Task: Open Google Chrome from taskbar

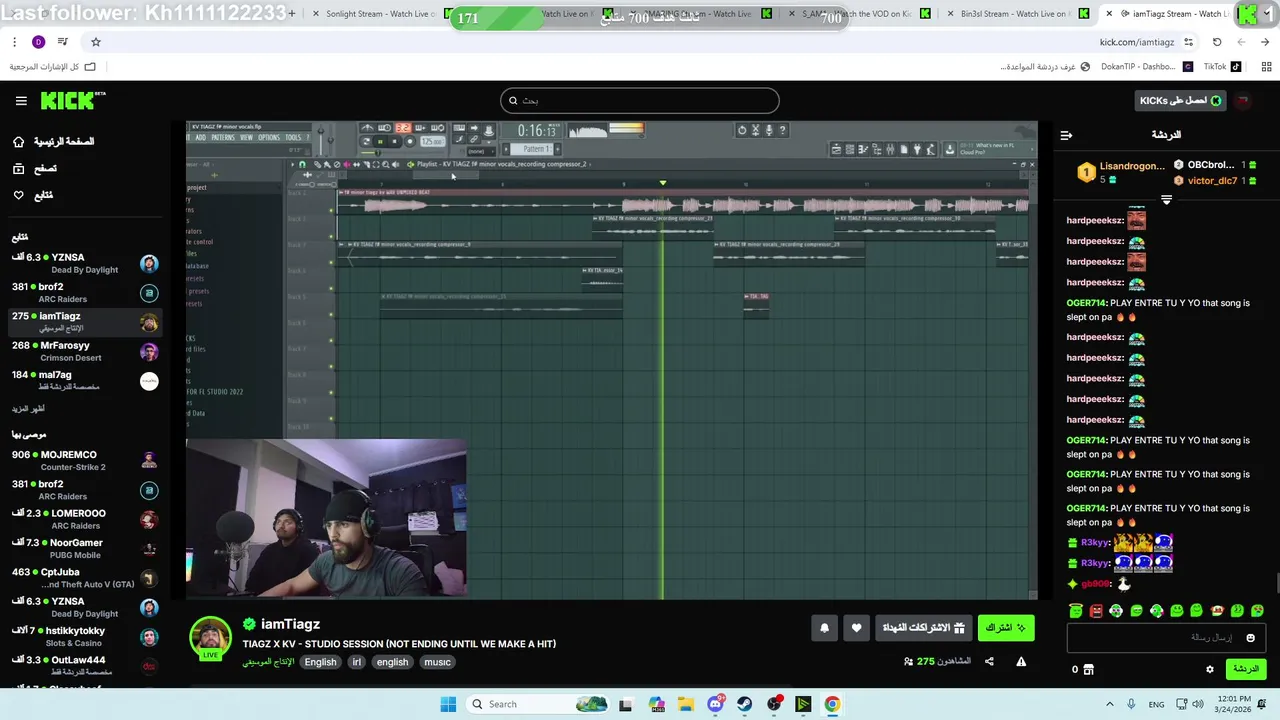Action: pyautogui.click(x=832, y=704)
